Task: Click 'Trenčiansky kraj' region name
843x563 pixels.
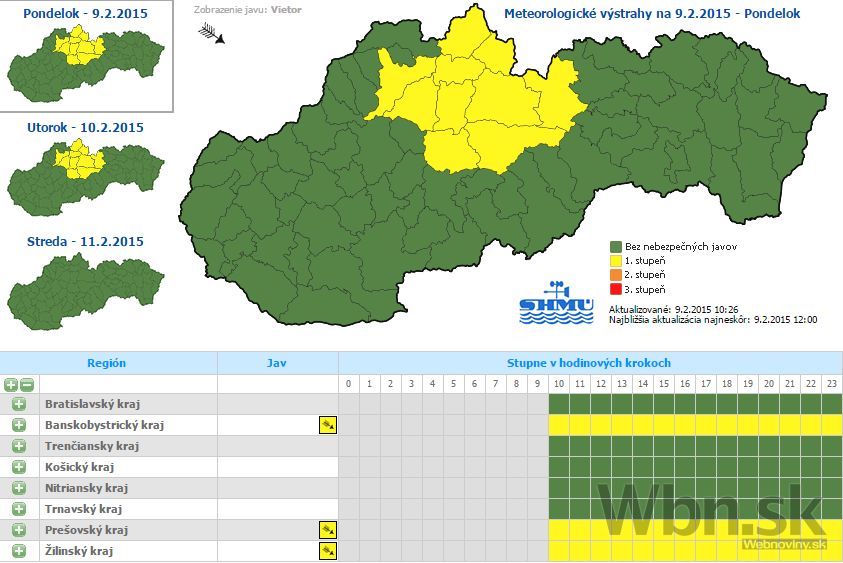Action: click(x=92, y=446)
